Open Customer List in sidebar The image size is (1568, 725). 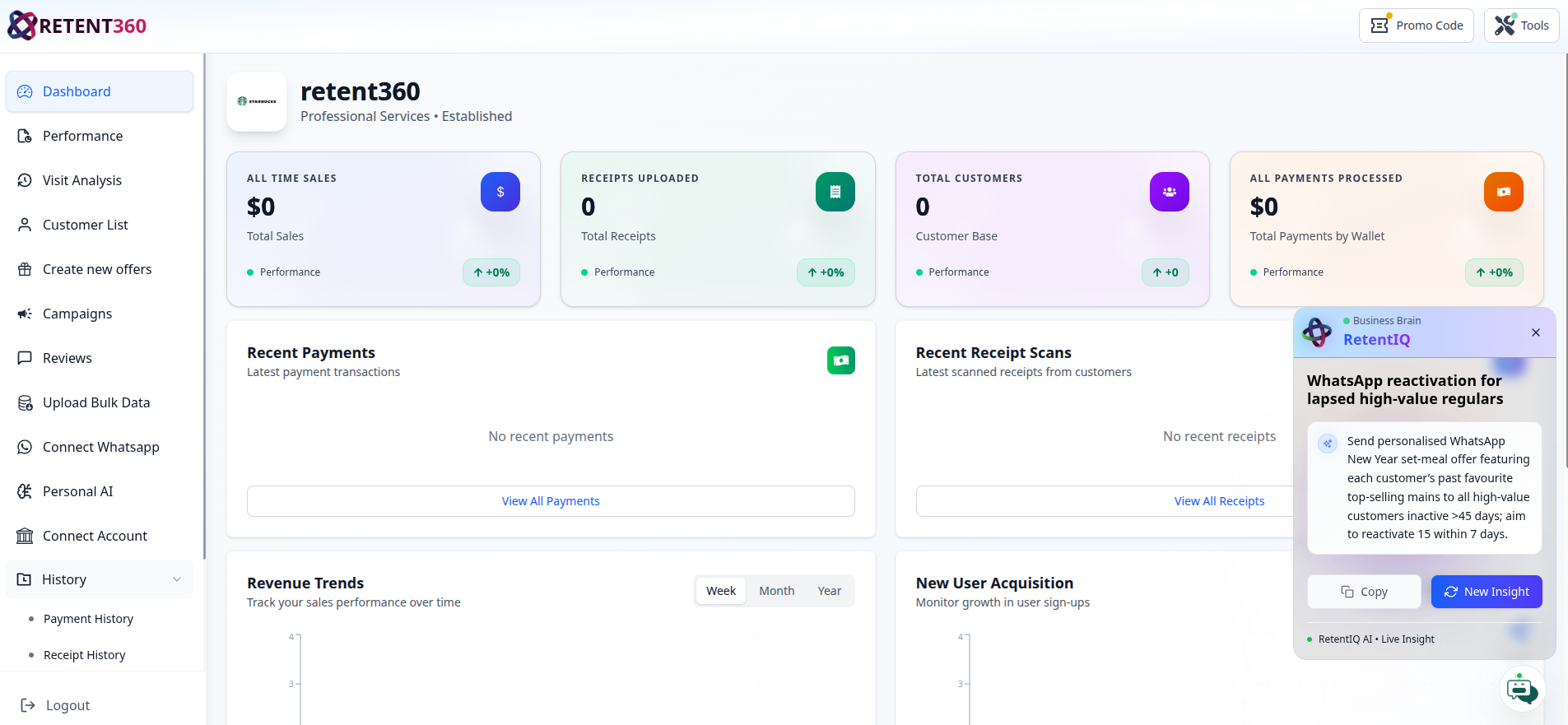100,225
